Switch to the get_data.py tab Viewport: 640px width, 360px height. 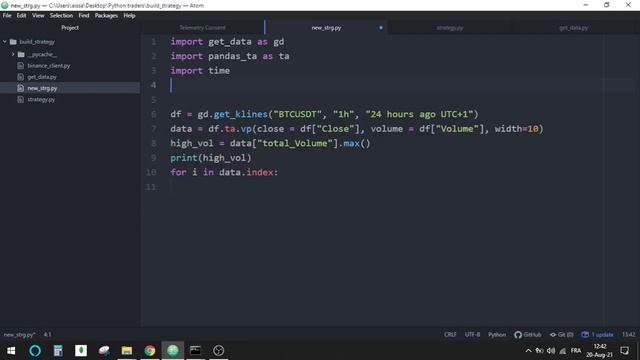pyautogui.click(x=573, y=28)
